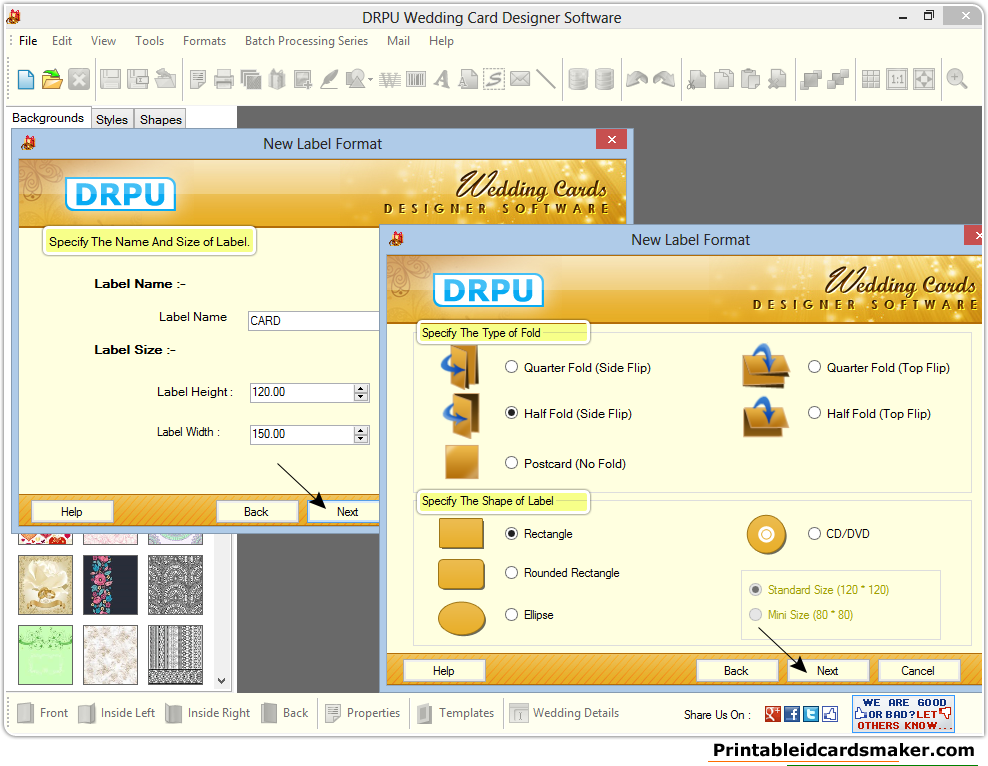The height and width of the screenshot is (766, 988).
Task: Open the Tools menu
Action: (x=149, y=41)
